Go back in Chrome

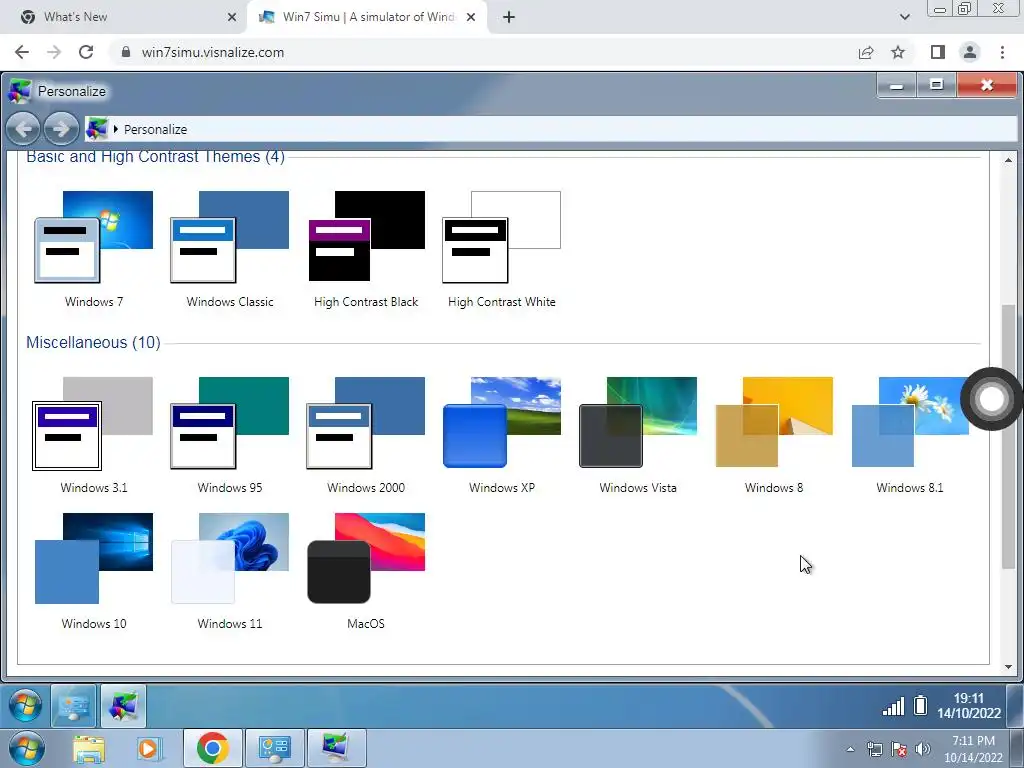22,52
